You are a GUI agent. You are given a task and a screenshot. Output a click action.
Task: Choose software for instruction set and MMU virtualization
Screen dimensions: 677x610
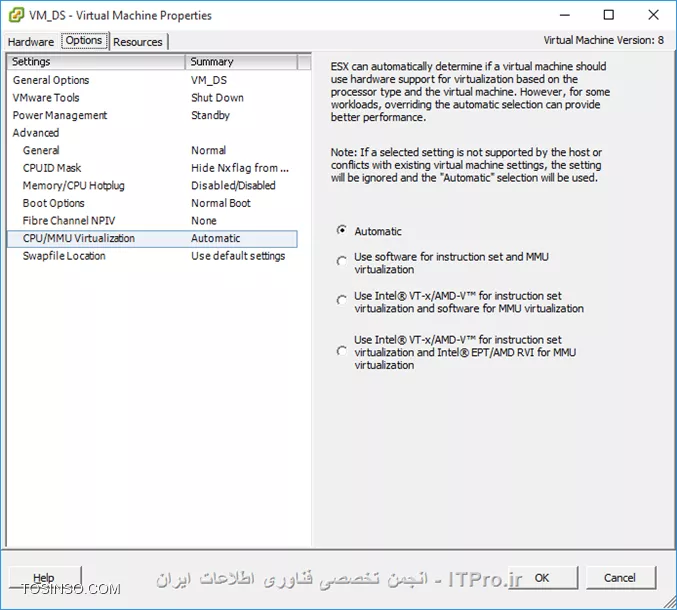[x=341, y=262]
